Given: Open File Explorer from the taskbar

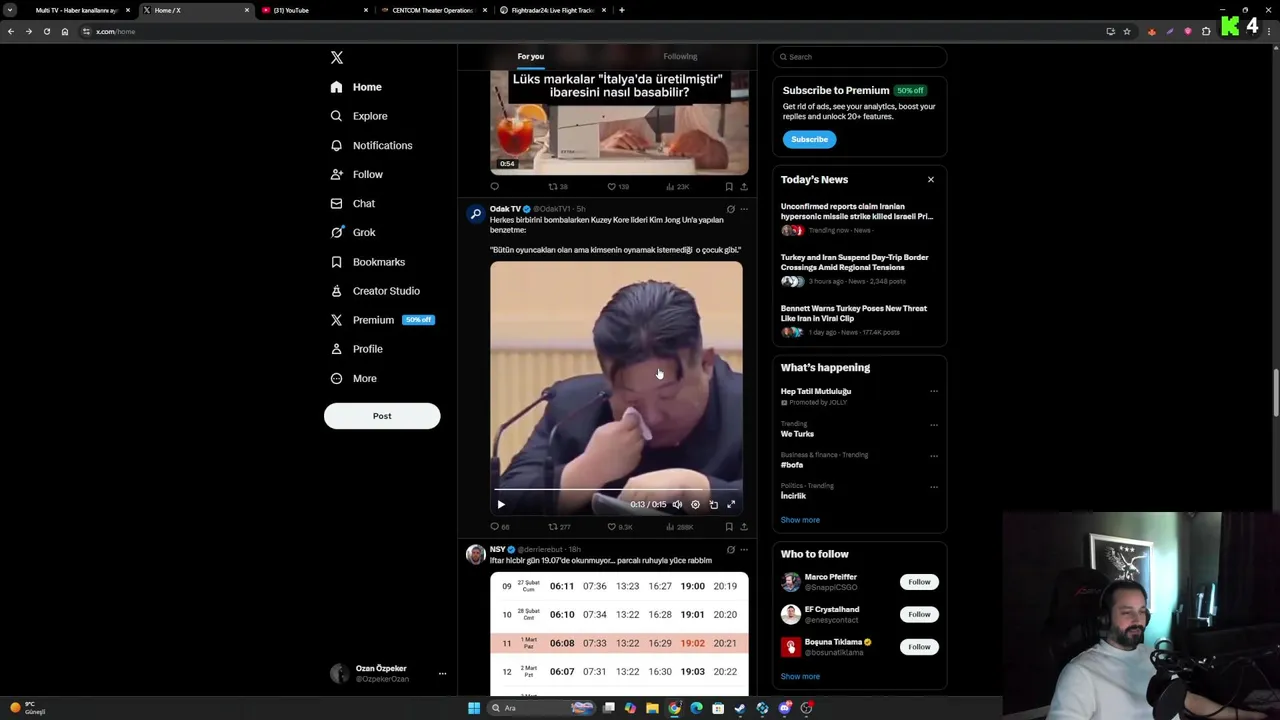Looking at the screenshot, I should pyautogui.click(x=652, y=708).
